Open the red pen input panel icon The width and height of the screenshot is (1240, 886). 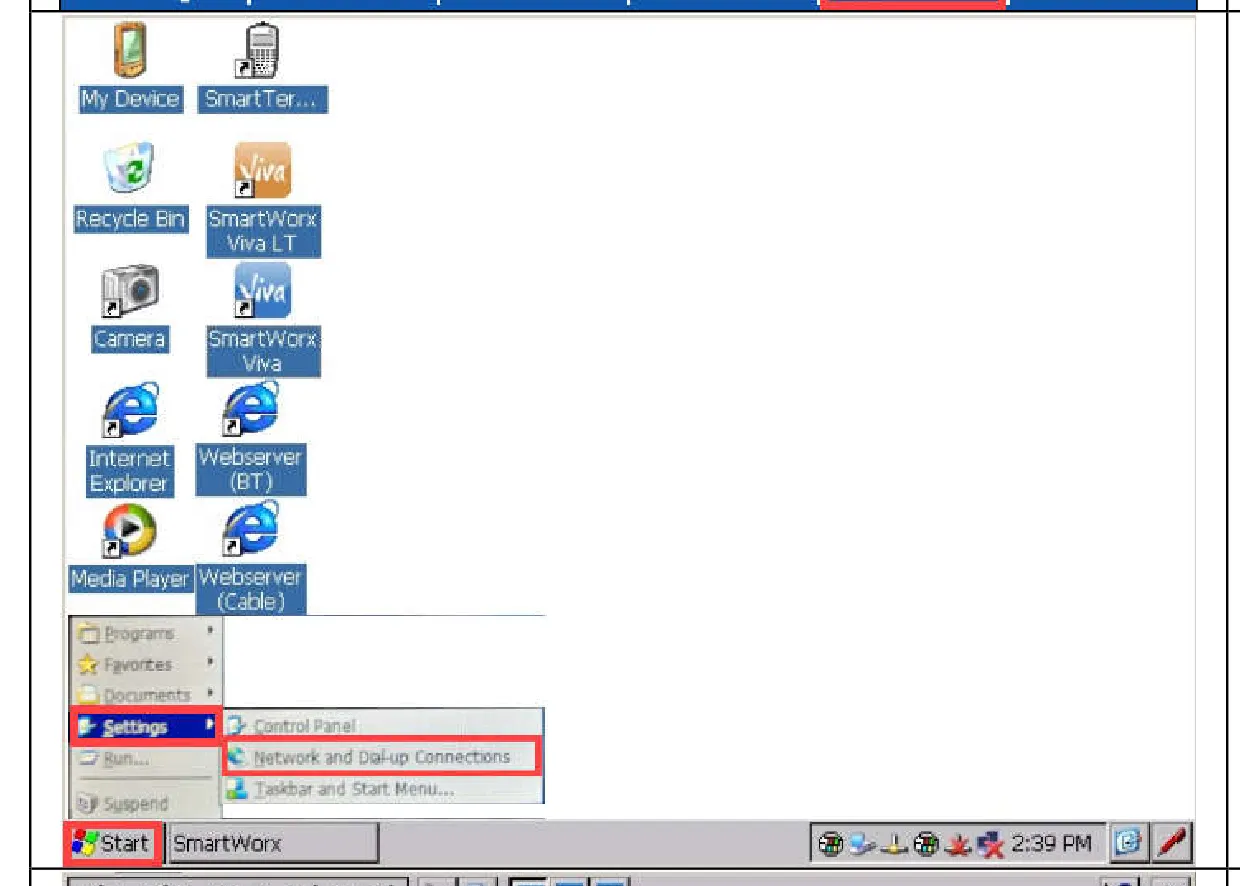click(1170, 844)
